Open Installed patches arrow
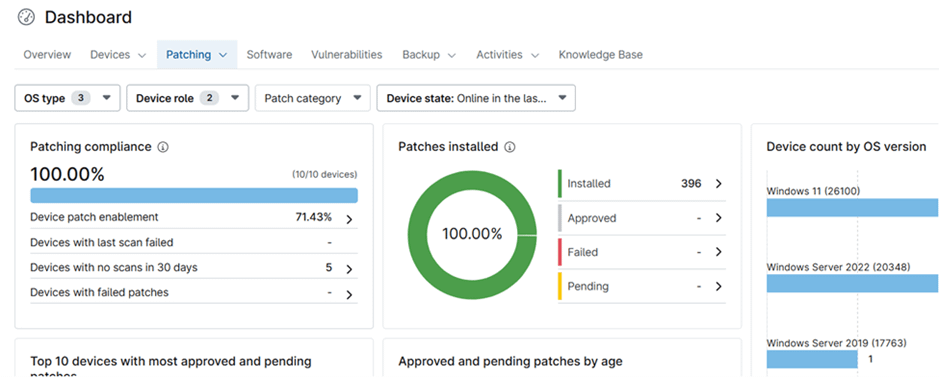The width and height of the screenshot is (939, 377). coord(719,184)
